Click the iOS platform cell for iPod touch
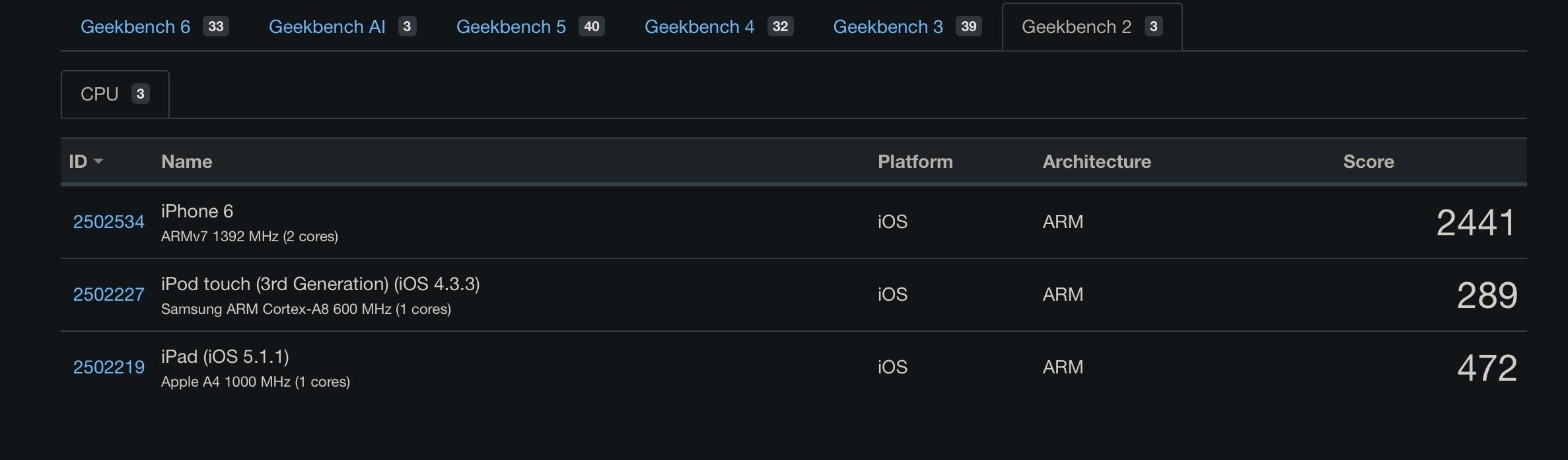 pyautogui.click(x=892, y=295)
